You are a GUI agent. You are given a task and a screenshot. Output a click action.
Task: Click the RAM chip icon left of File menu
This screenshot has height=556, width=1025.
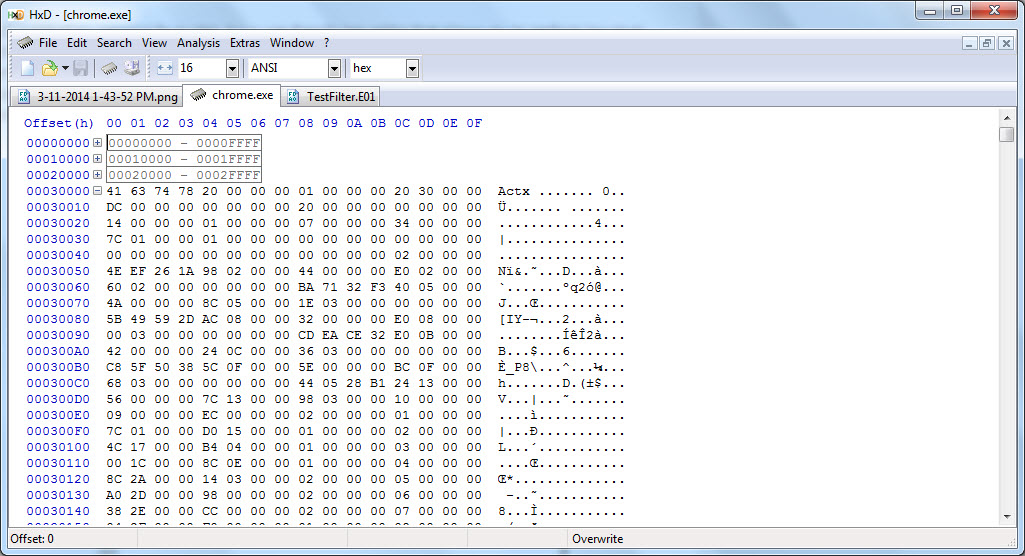point(25,42)
